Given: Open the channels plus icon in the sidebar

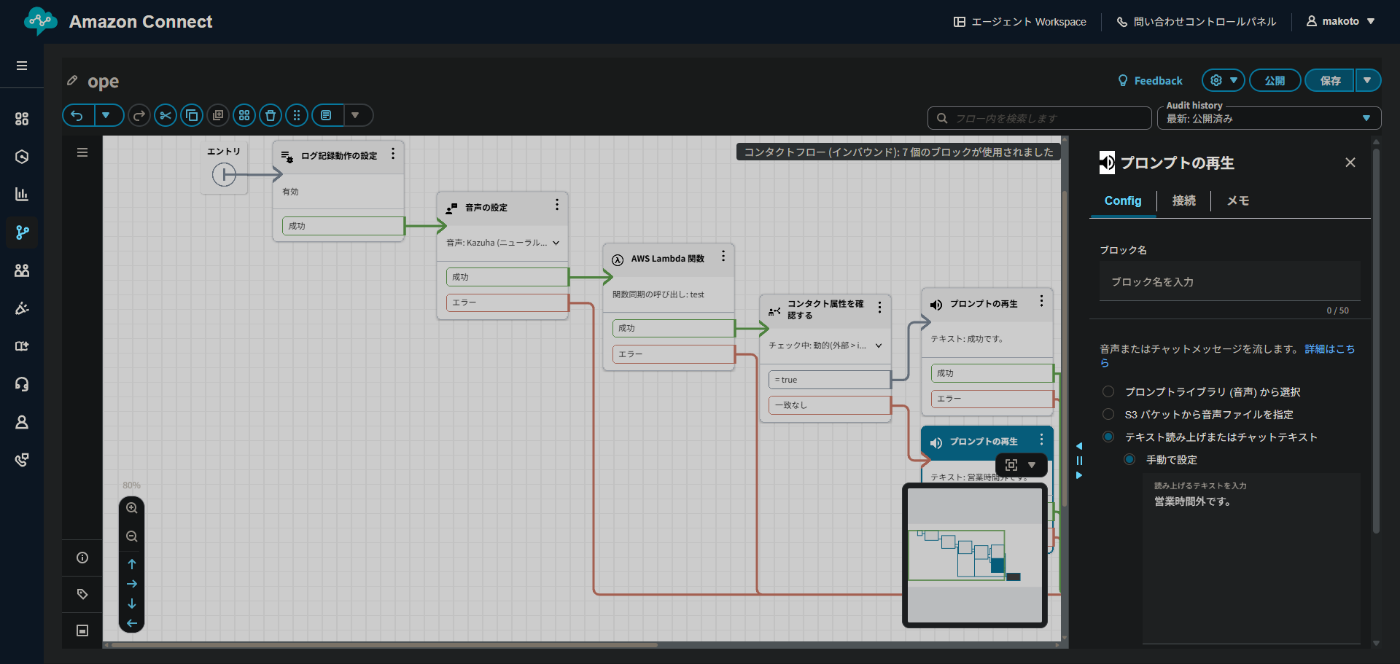Looking at the screenshot, I should tap(22, 346).
